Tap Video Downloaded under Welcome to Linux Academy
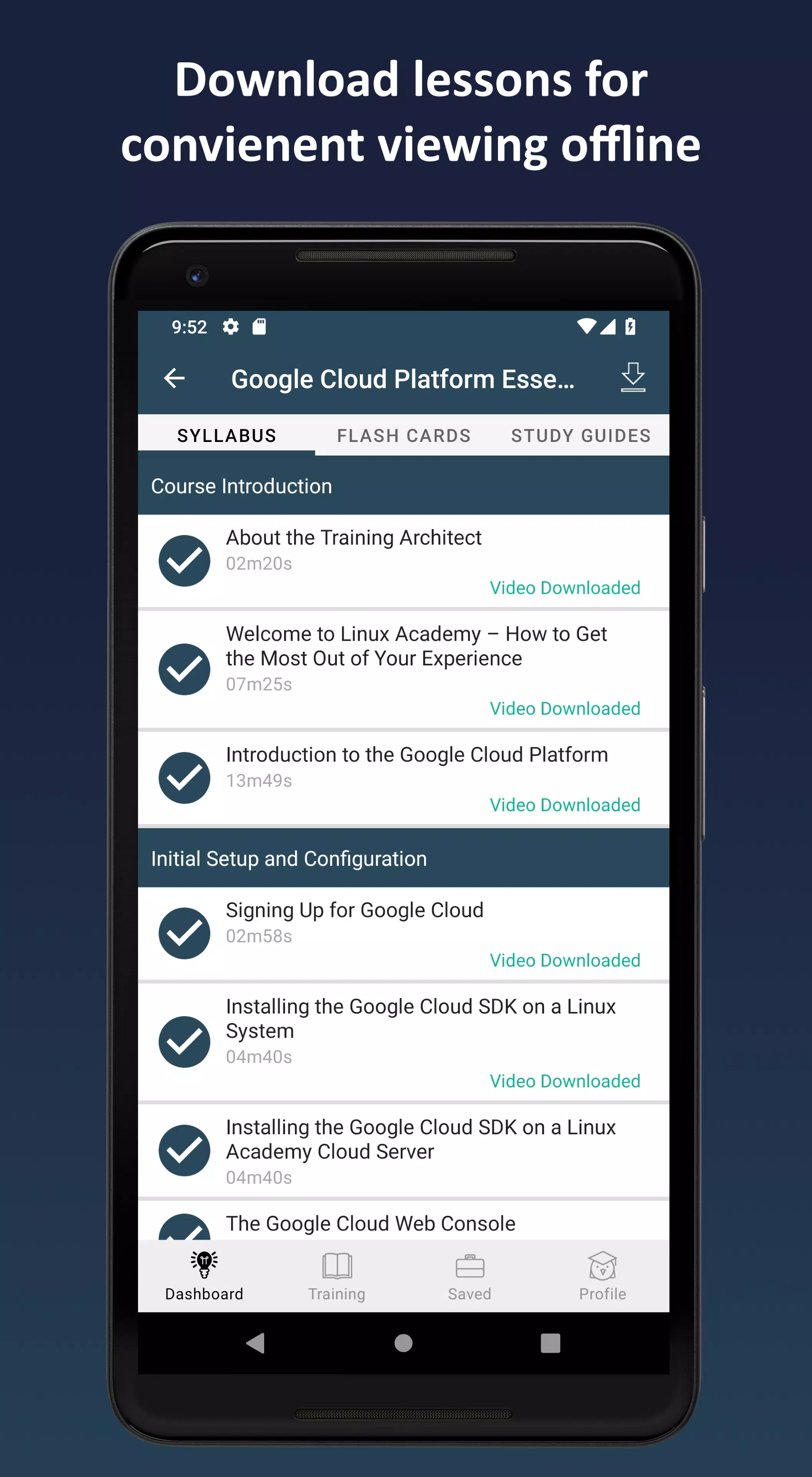This screenshot has height=1477, width=812. pyautogui.click(x=565, y=708)
